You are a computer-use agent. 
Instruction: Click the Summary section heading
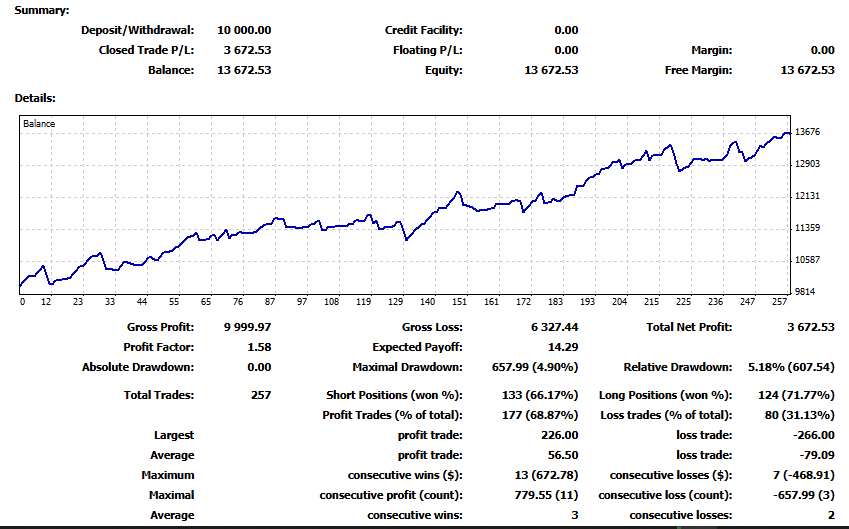coord(42,10)
